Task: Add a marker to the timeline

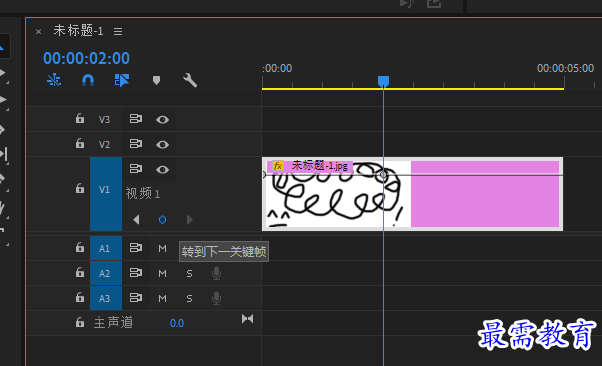Action: point(156,80)
